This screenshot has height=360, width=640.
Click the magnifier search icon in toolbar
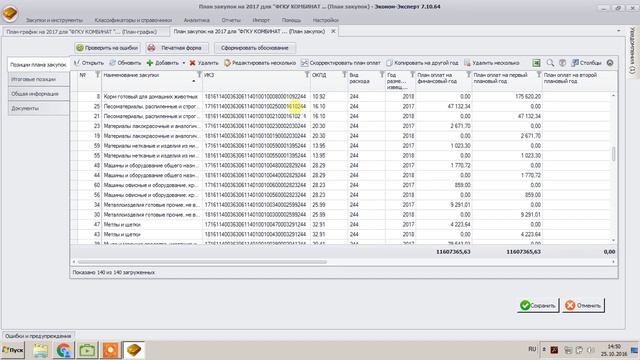[x=550, y=63]
